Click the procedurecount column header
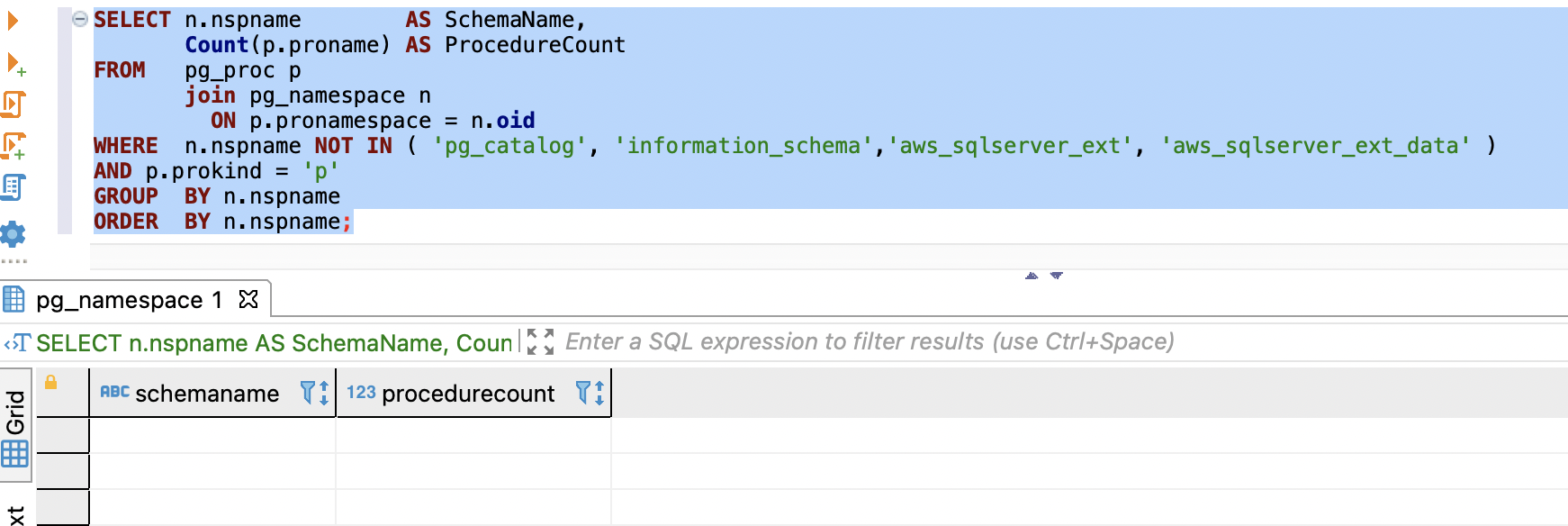The height and width of the screenshot is (526, 1568). pyautogui.click(x=467, y=394)
